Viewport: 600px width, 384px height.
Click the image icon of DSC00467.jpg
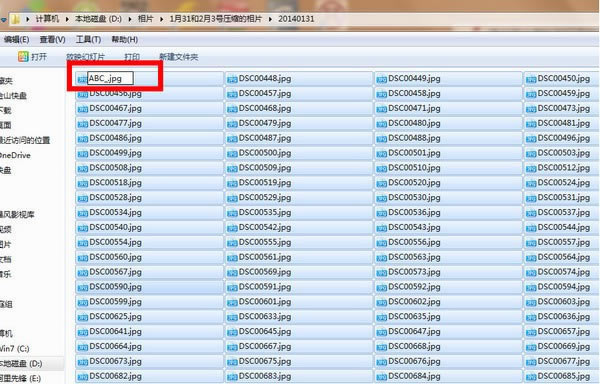[x=83, y=109]
